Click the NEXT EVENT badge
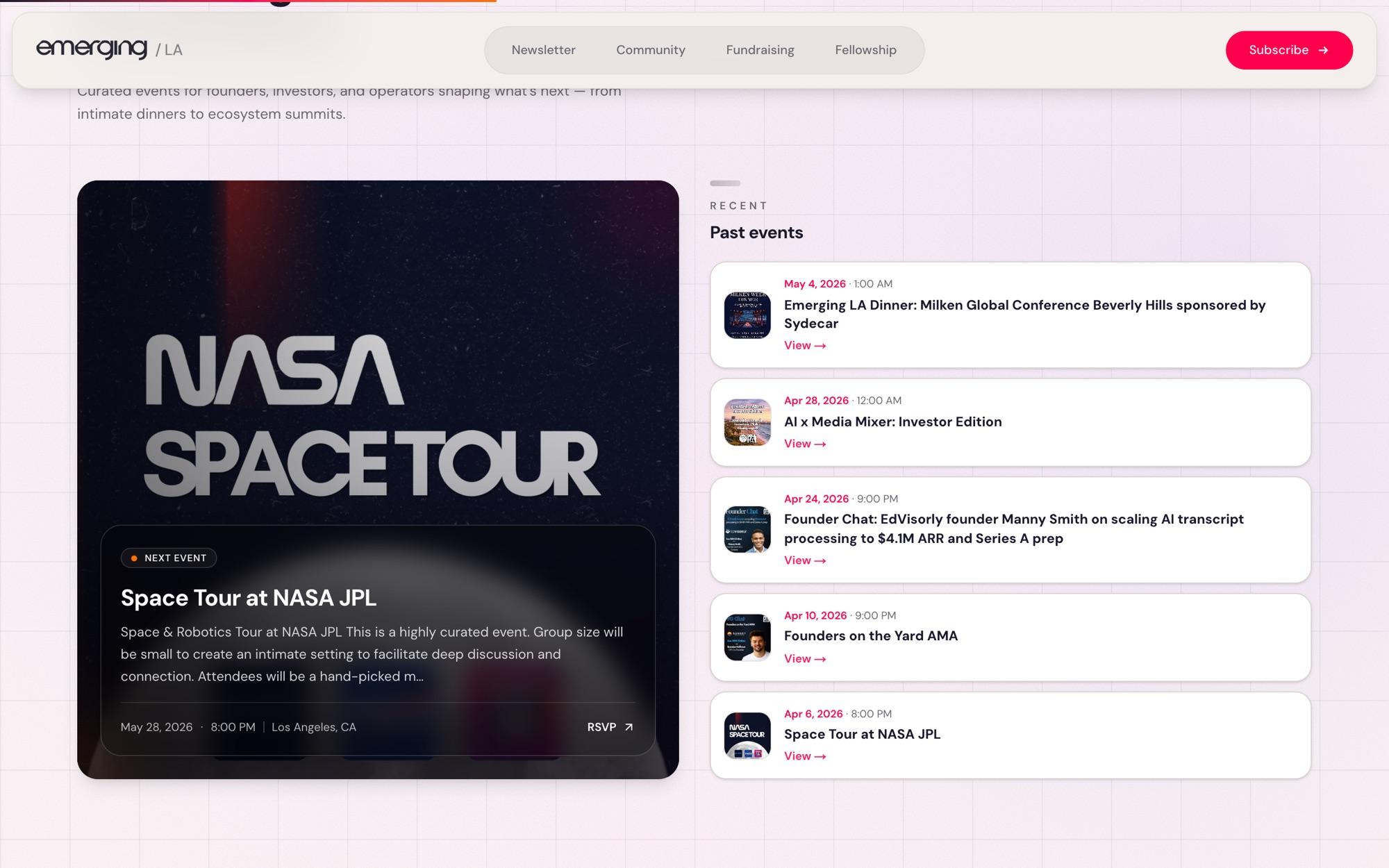 [169, 558]
